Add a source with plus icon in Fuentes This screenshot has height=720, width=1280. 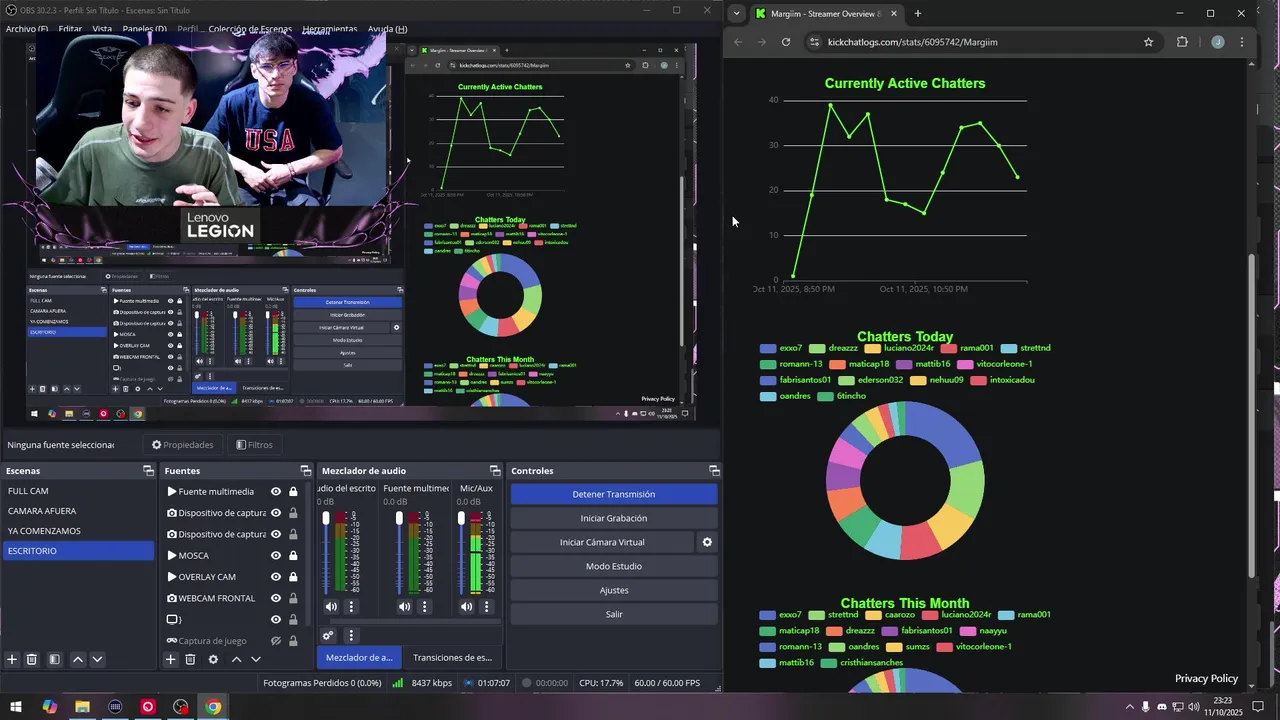coord(170,660)
